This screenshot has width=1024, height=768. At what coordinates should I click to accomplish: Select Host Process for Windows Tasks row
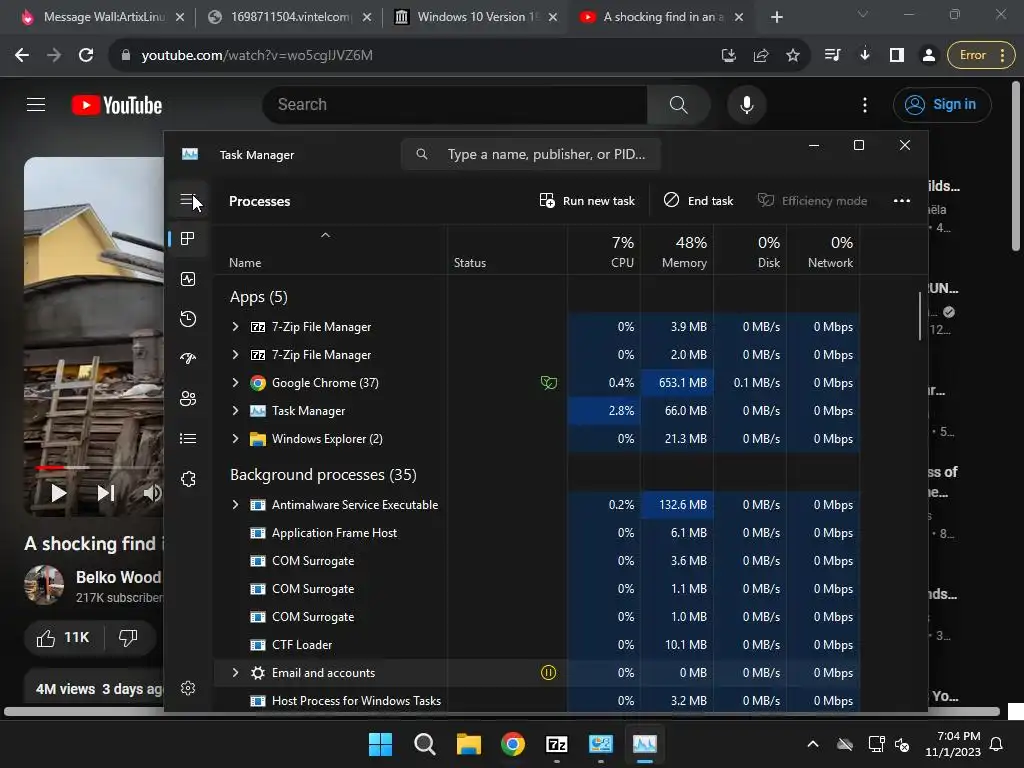coord(537,701)
